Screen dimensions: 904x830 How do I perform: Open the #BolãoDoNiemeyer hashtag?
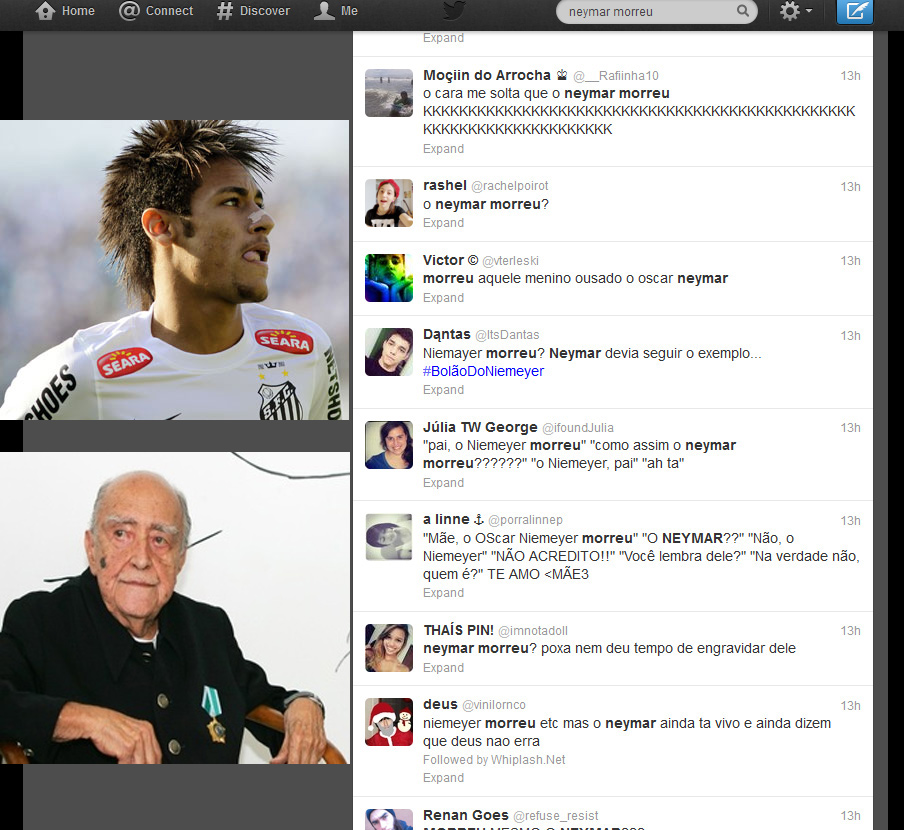coord(483,371)
